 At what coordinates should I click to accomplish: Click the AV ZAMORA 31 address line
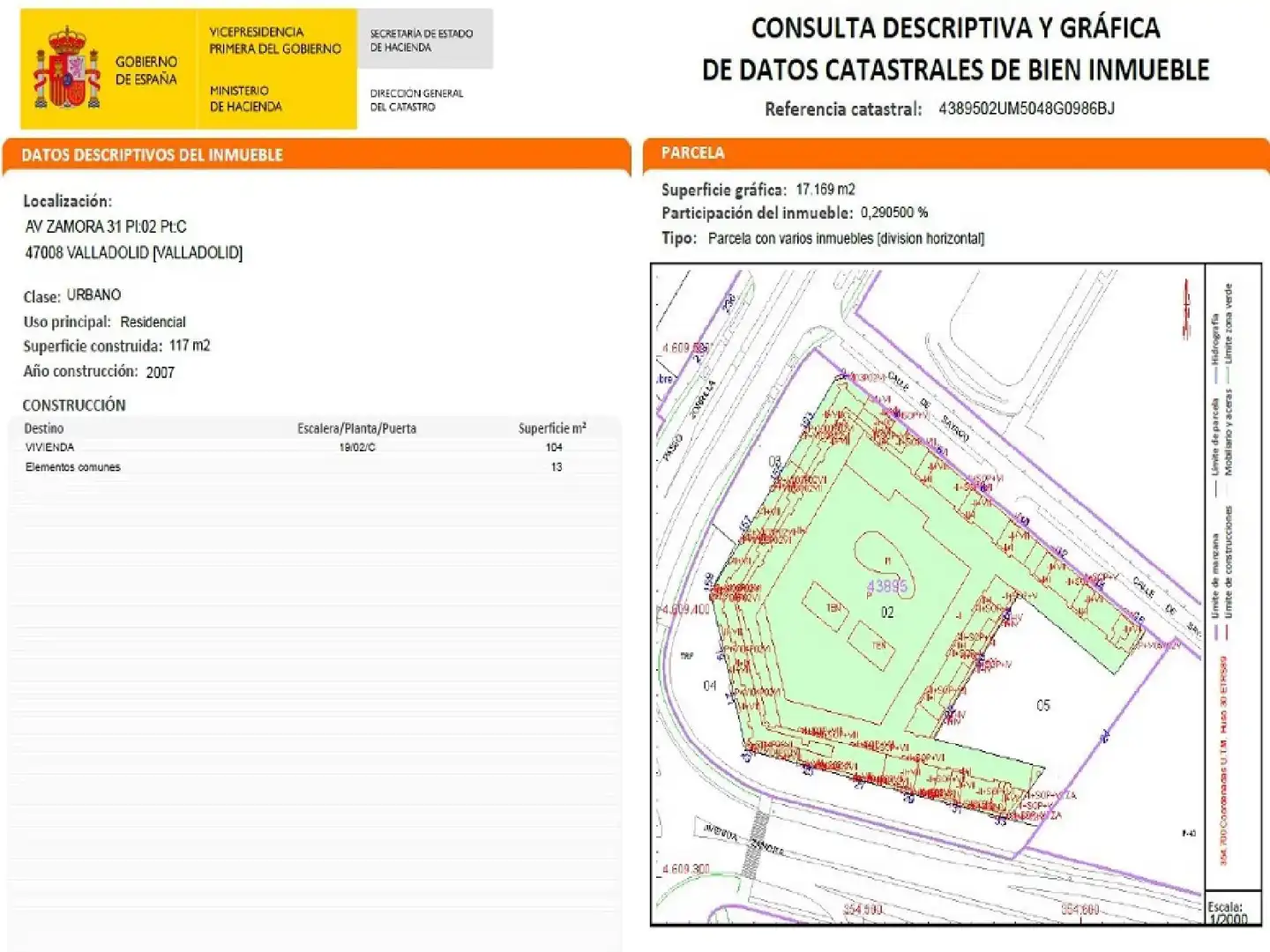[106, 227]
